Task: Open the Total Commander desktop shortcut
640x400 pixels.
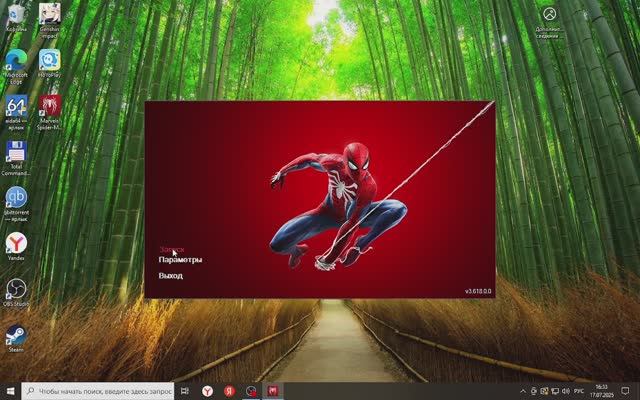Action: click(x=16, y=158)
